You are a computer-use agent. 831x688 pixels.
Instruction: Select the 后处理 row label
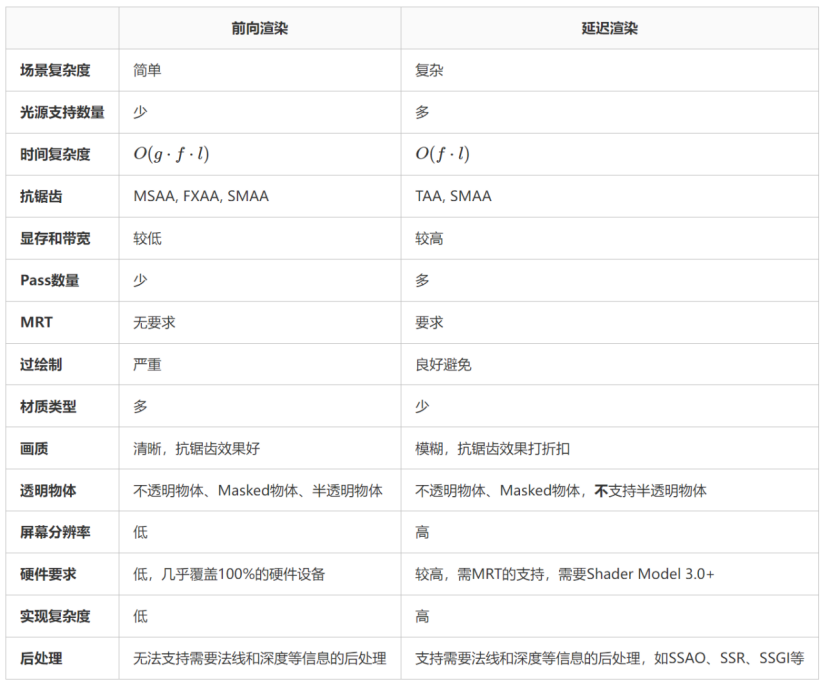pyautogui.click(x=41, y=658)
